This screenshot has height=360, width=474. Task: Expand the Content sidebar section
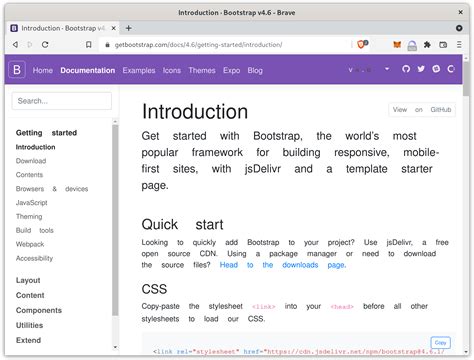(30, 295)
